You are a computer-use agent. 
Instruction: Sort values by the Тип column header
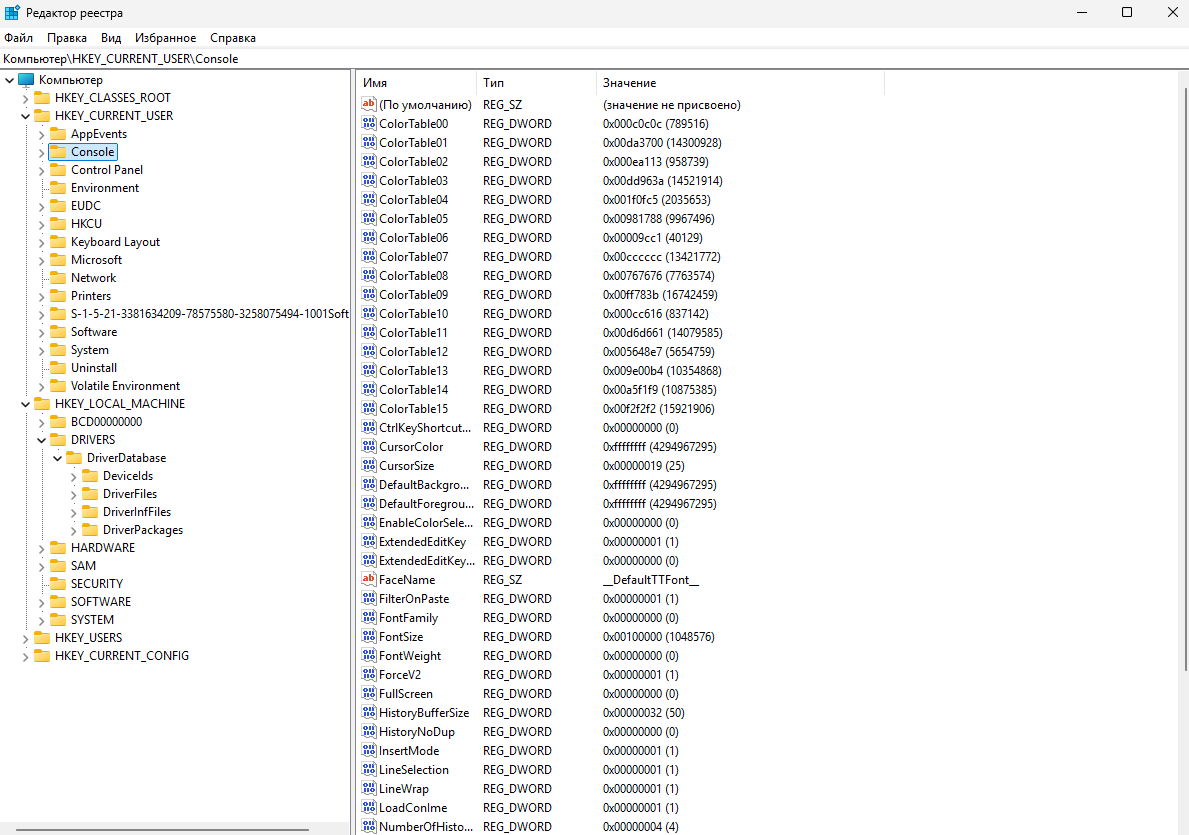point(536,83)
